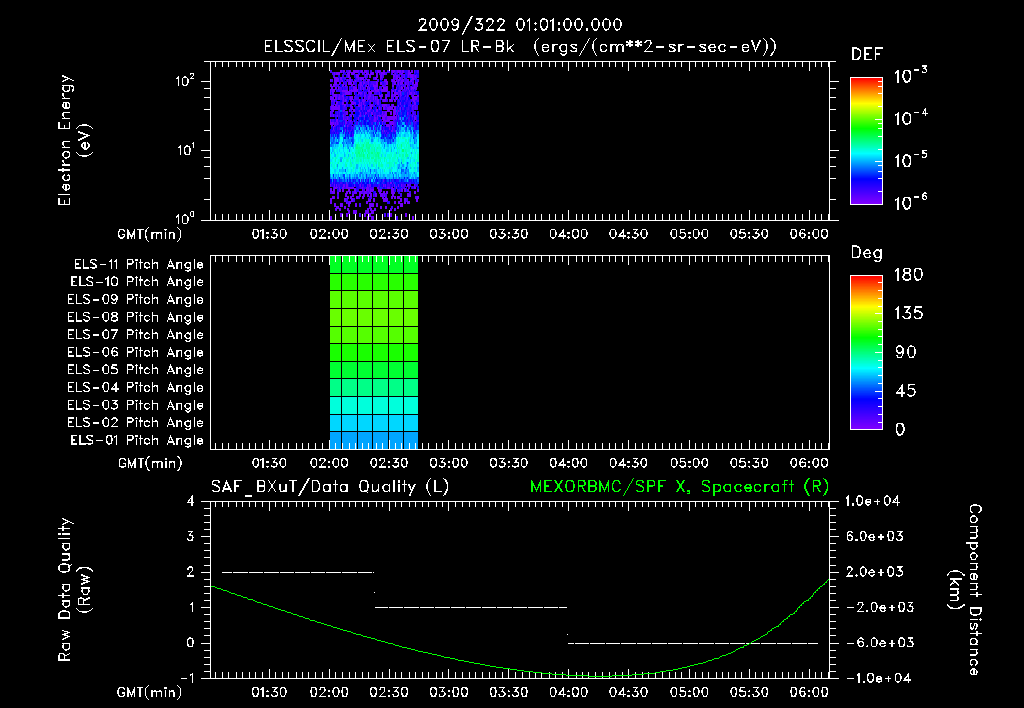Click the green 'MEXORBMC/SPF X, Spacecraft (R)' title
Screen dimensions: 1024x708
click(x=679, y=487)
